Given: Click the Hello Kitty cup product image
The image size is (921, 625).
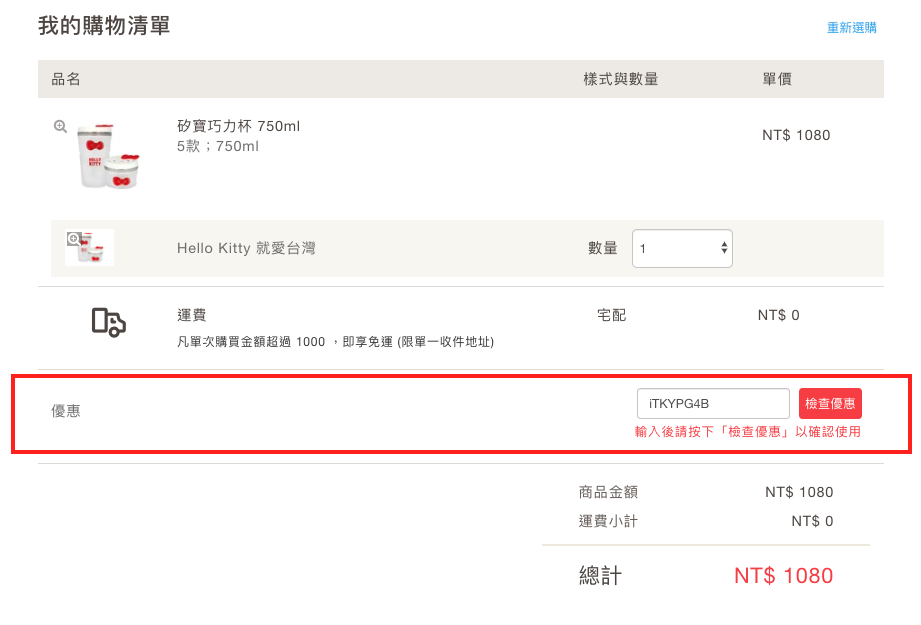Looking at the screenshot, I should [x=108, y=157].
